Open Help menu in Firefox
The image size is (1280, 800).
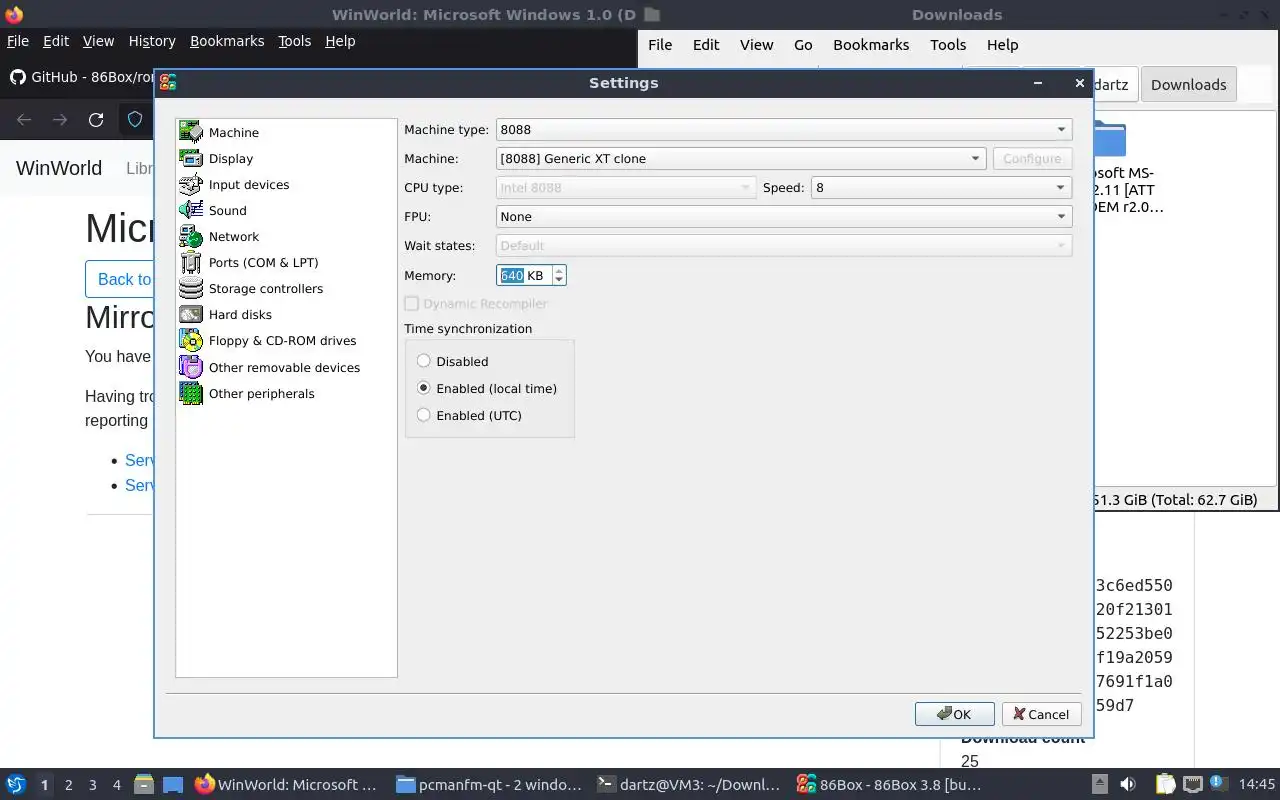point(340,41)
